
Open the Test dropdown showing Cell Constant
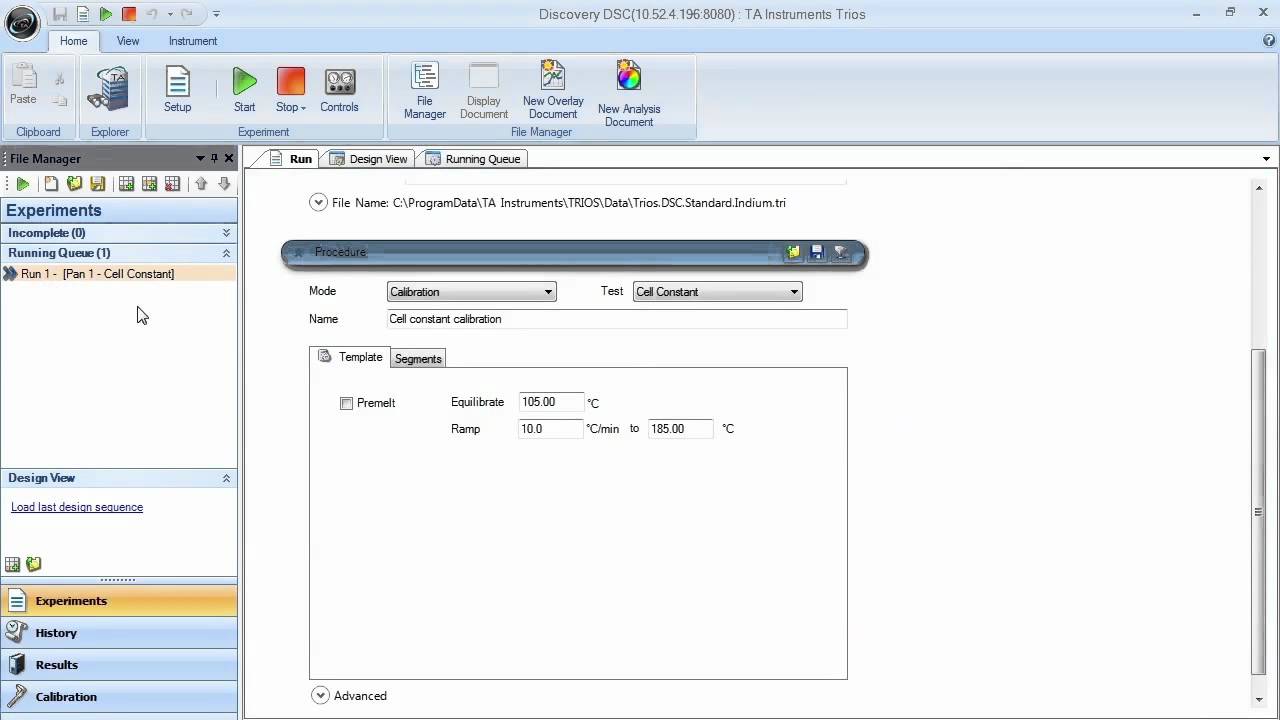[x=717, y=292]
